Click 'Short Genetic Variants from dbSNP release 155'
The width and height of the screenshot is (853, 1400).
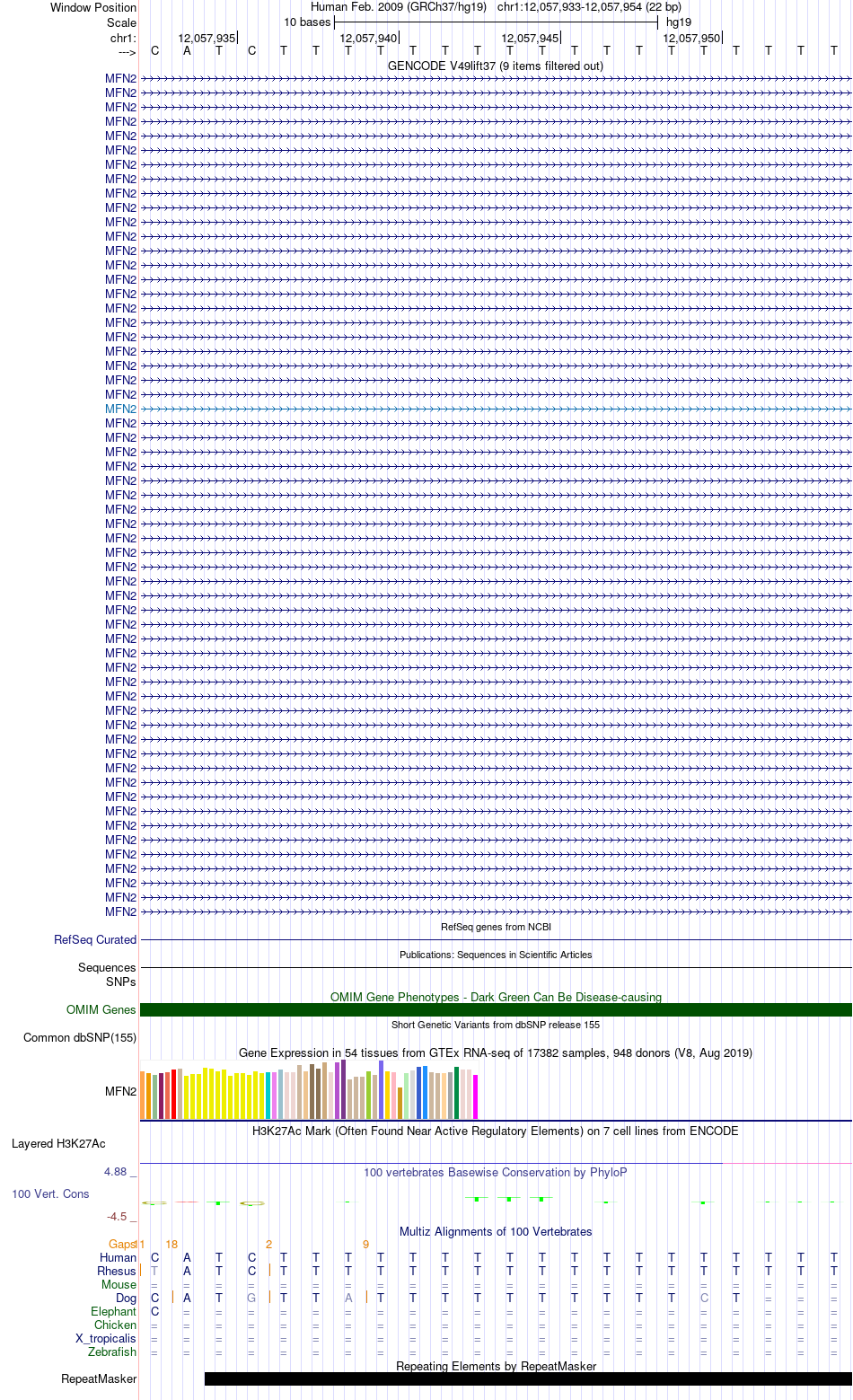coord(496,1025)
